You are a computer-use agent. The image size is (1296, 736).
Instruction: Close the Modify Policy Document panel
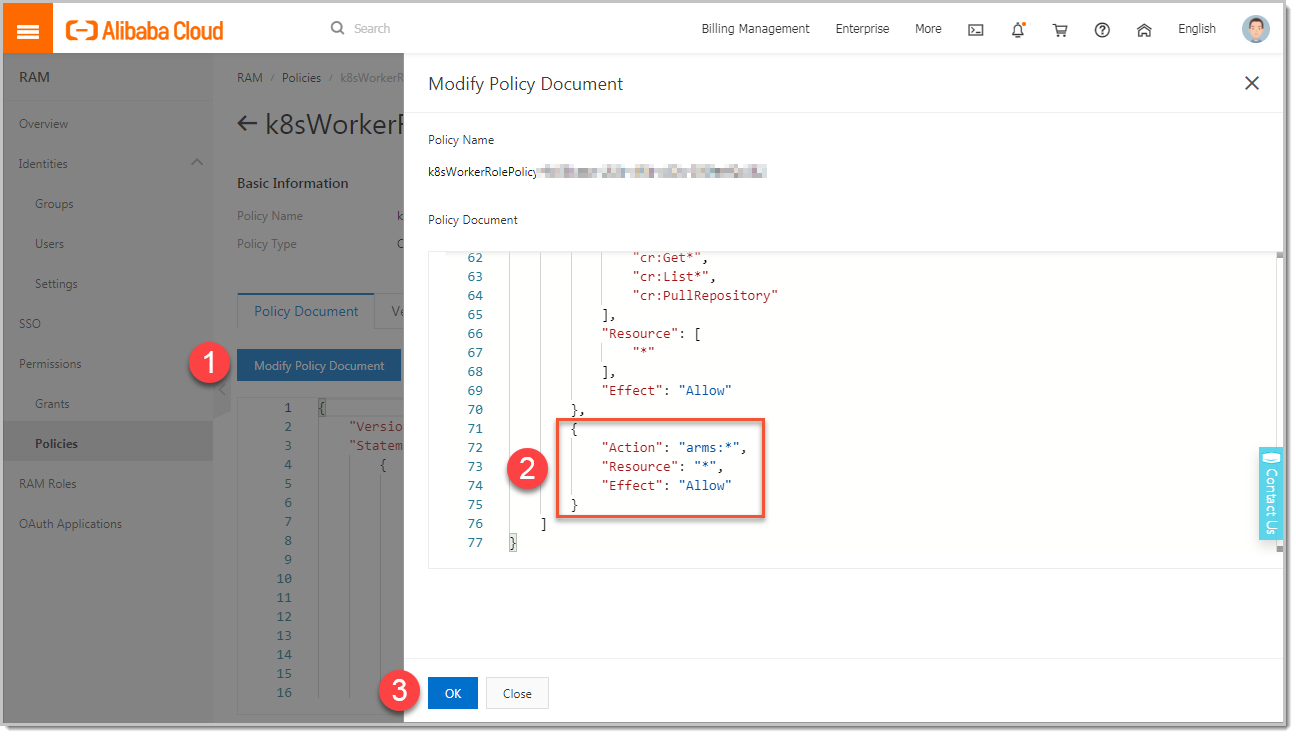point(1251,84)
